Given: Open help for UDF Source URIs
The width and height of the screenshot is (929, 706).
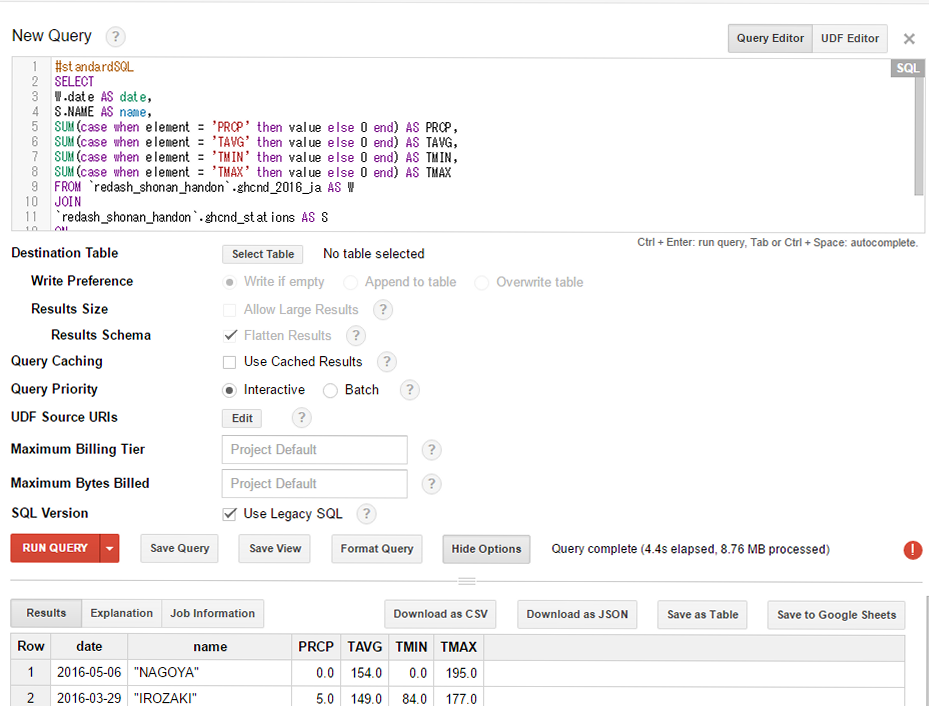Looking at the screenshot, I should (302, 418).
